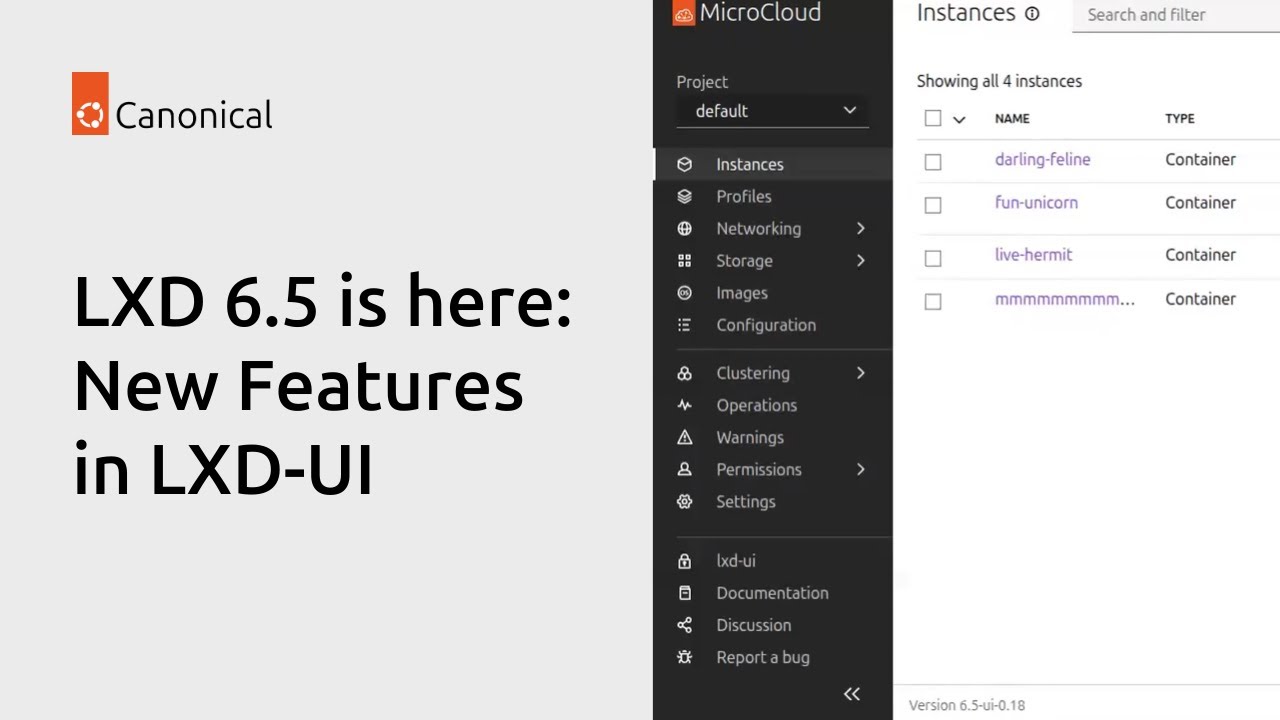Click Container type in fun-unicorn row
Viewport: 1280px width, 720px height.
[1200, 202]
